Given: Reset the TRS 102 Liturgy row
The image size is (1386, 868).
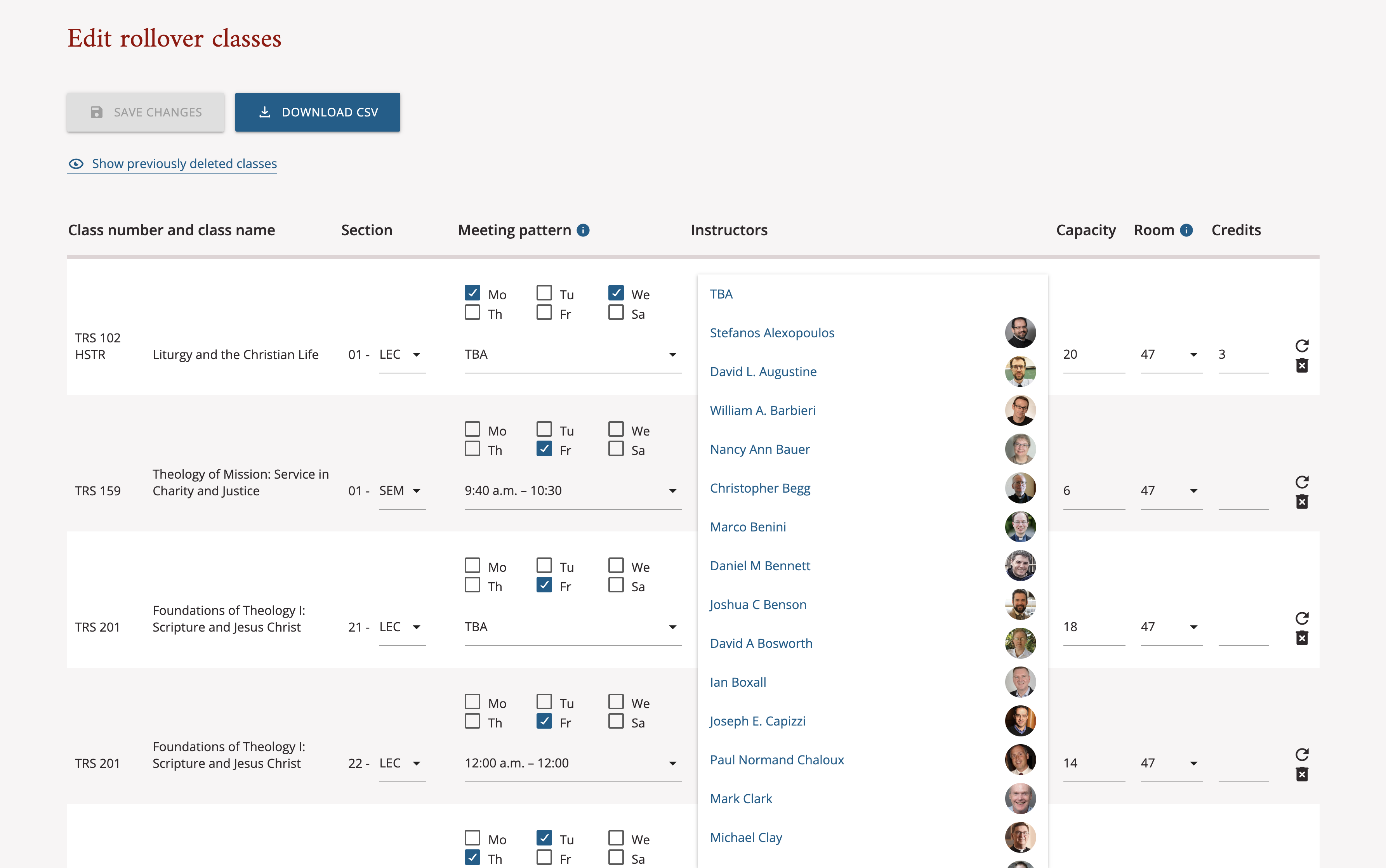Looking at the screenshot, I should (x=1302, y=345).
